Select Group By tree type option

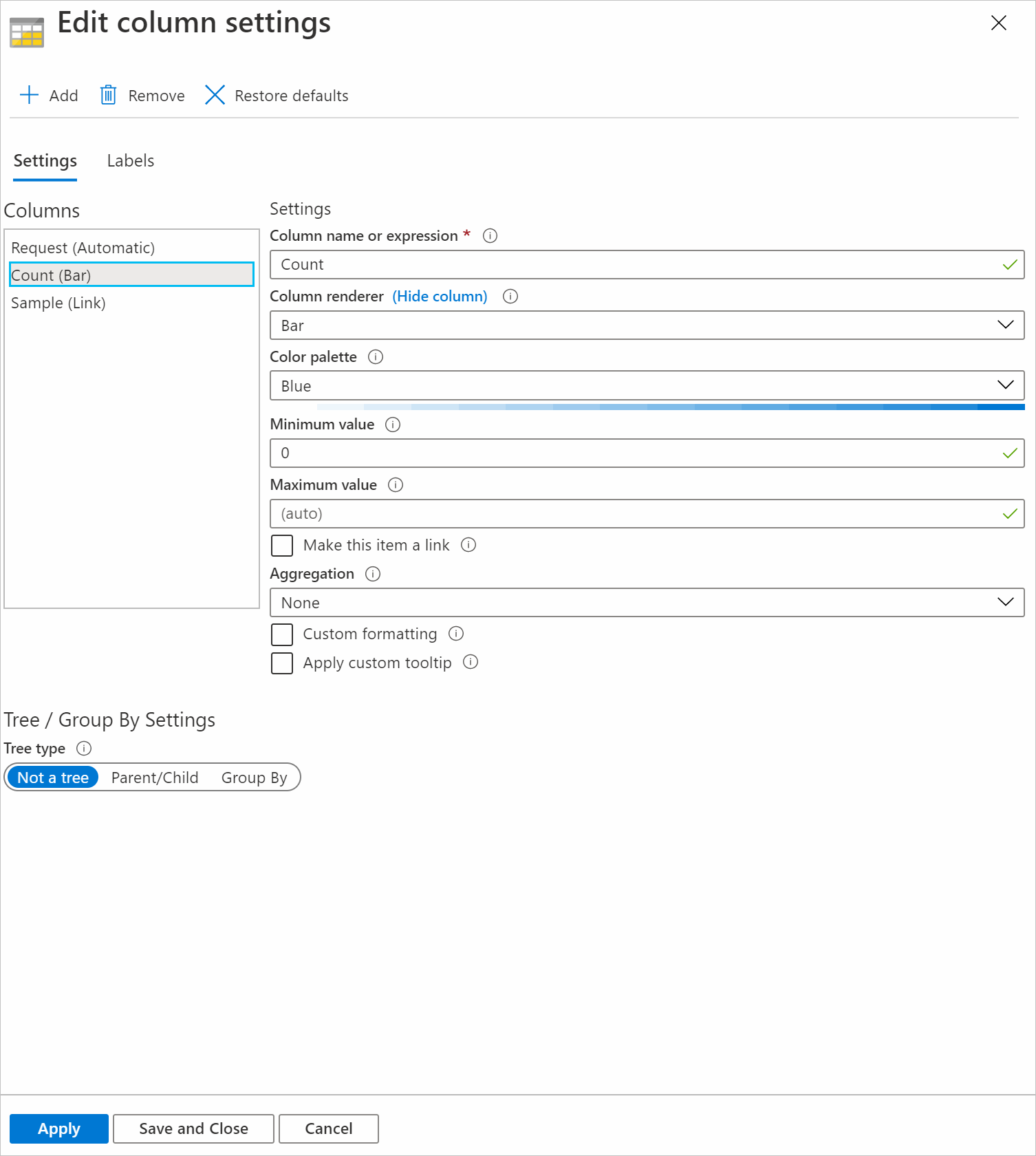point(254,778)
